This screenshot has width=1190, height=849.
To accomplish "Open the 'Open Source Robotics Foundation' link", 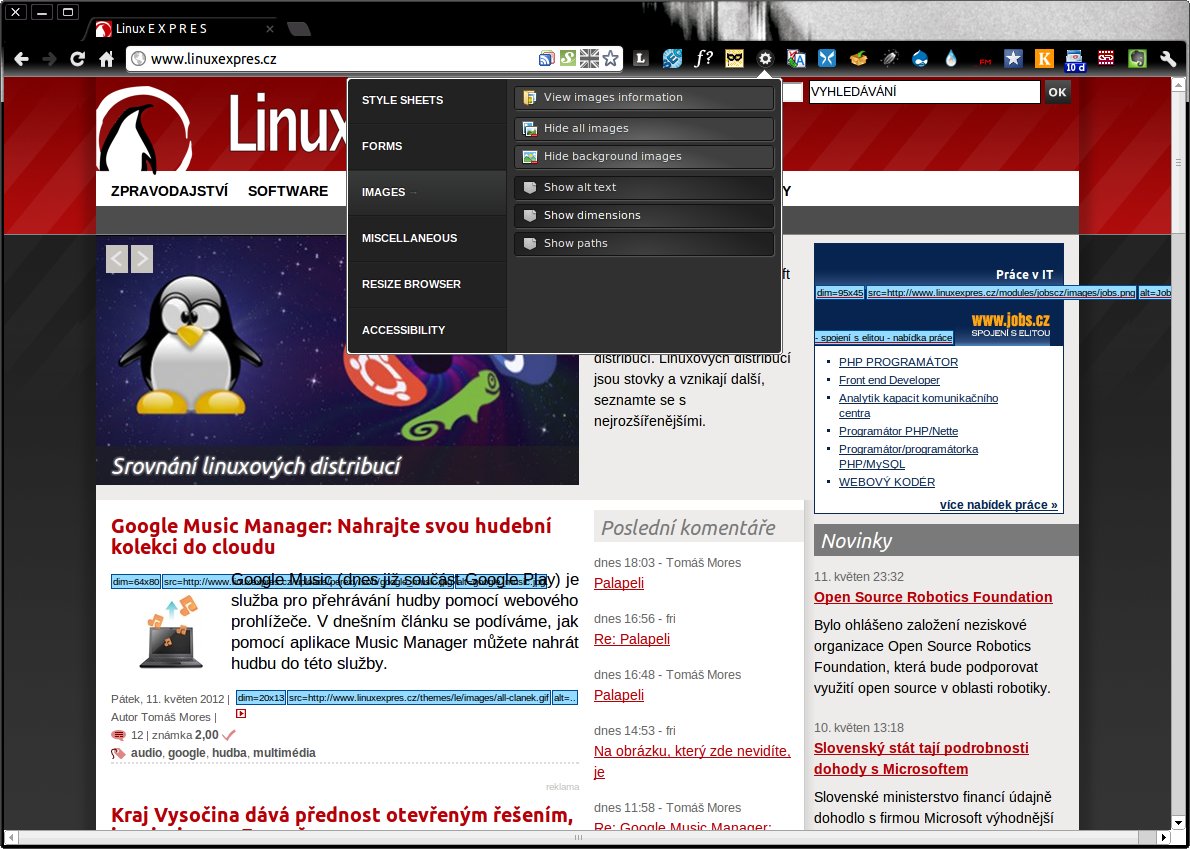I will point(932,597).
